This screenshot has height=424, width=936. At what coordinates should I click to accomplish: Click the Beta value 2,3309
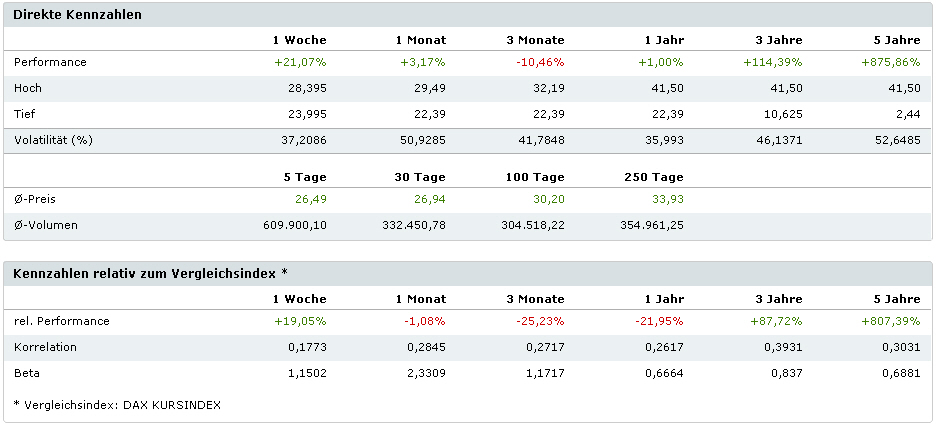[424, 373]
